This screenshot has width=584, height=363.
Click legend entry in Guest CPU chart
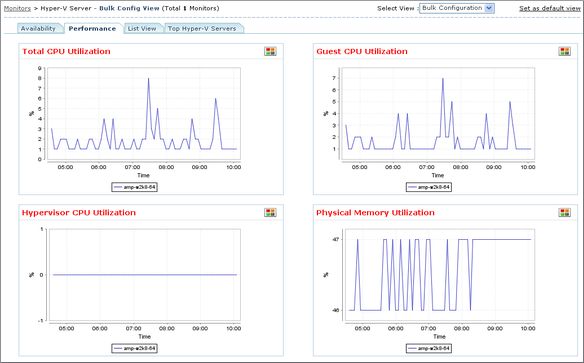pyautogui.click(x=429, y=187)
